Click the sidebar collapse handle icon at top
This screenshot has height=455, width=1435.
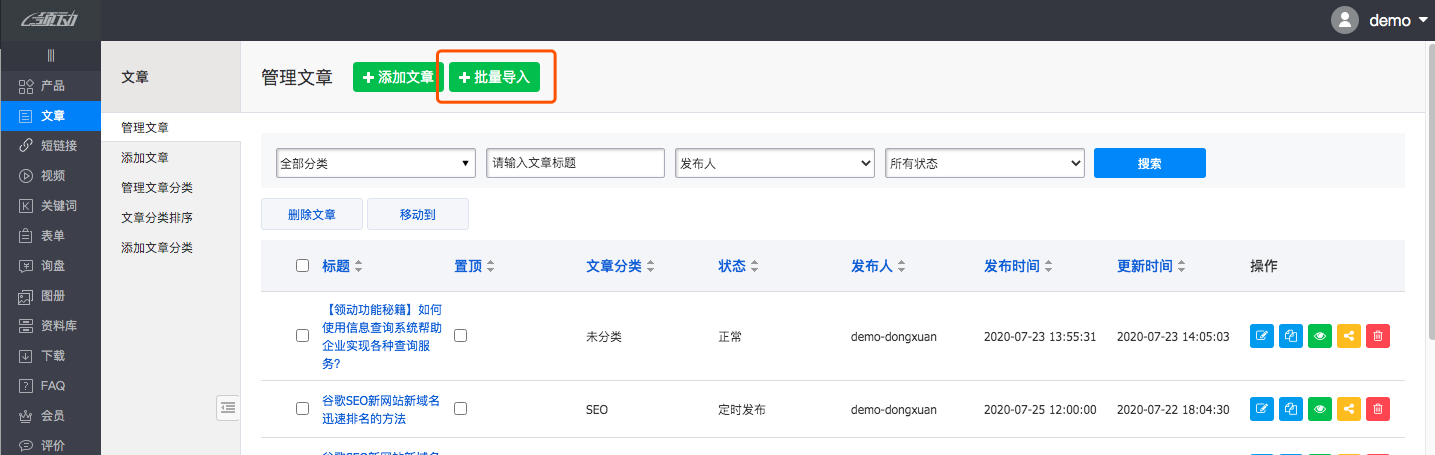[50, 55]
